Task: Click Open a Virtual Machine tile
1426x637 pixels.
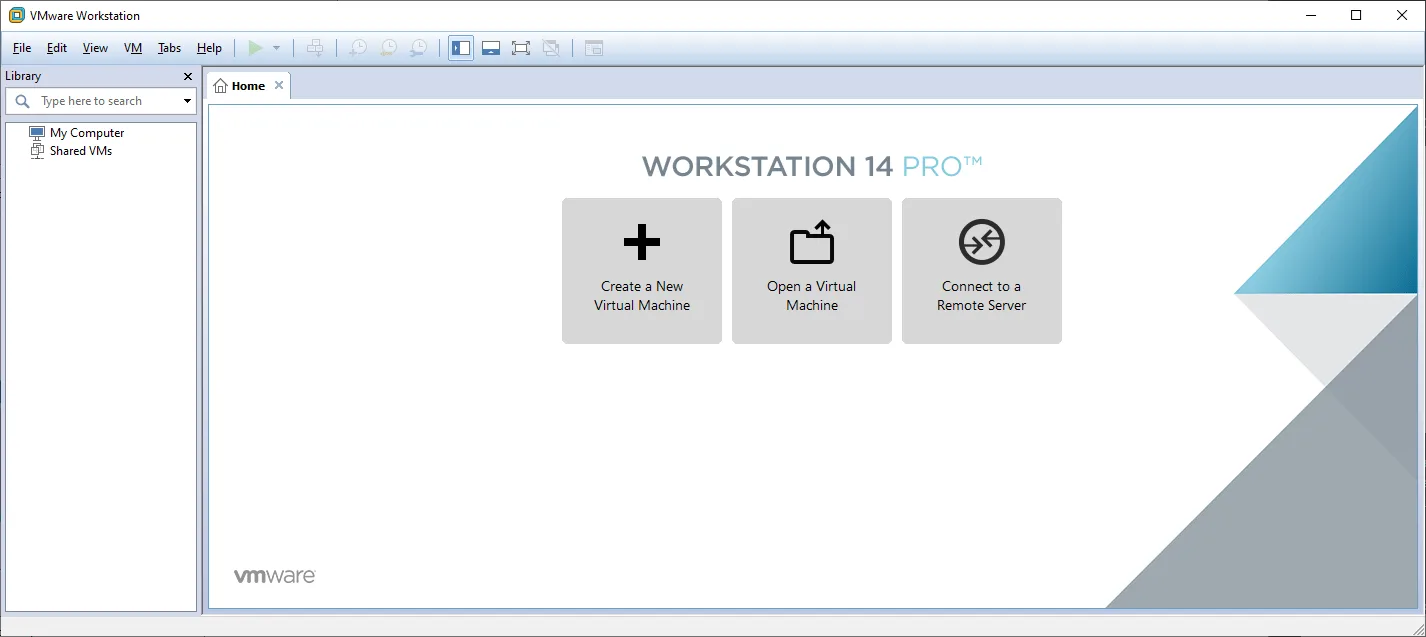Action: (x=812, y=271)
